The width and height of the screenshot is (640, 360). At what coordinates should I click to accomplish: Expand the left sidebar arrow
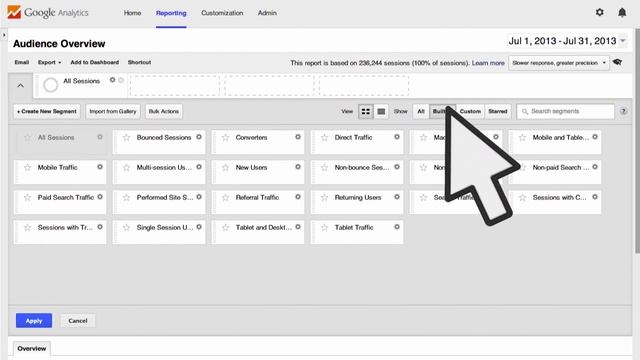pyautogui.click(x=4, y=35)
